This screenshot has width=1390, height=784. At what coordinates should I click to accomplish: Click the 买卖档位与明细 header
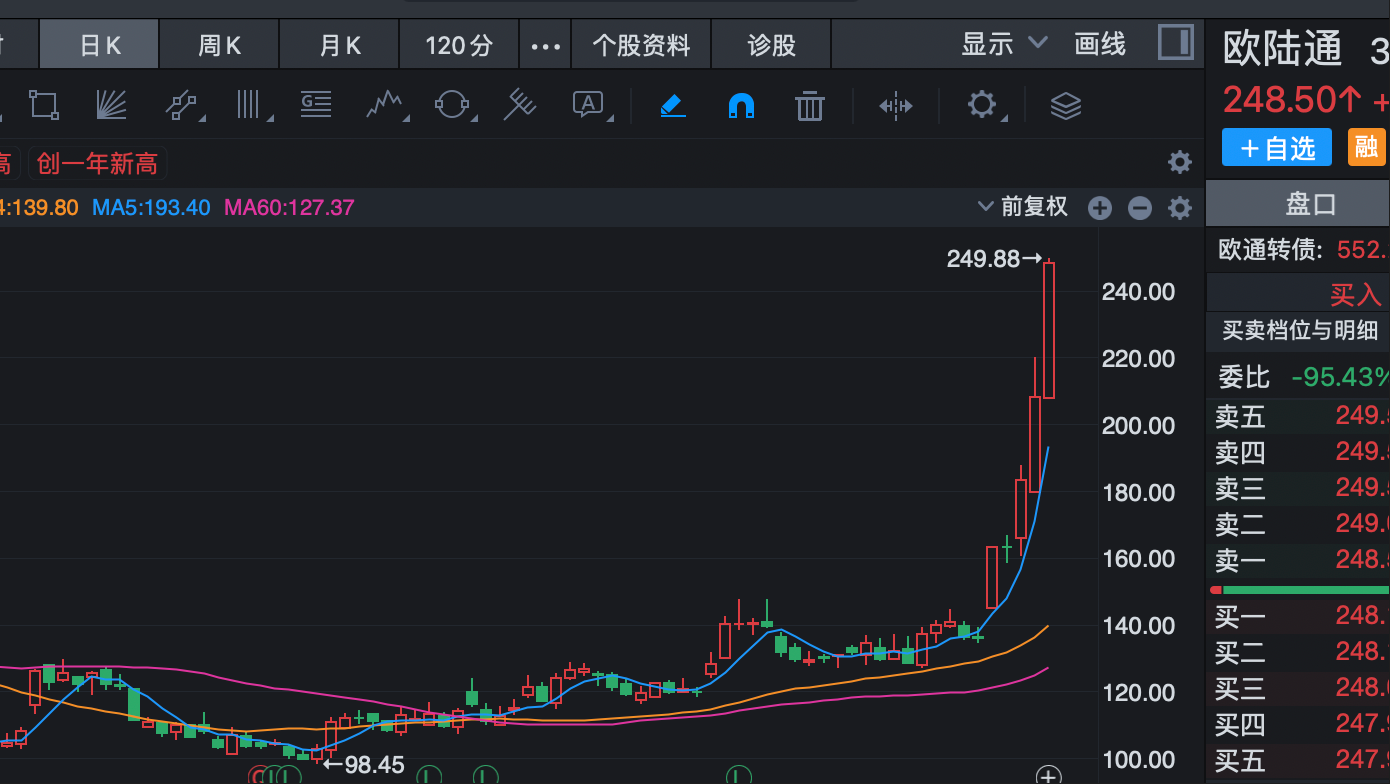coord(1300,330)
